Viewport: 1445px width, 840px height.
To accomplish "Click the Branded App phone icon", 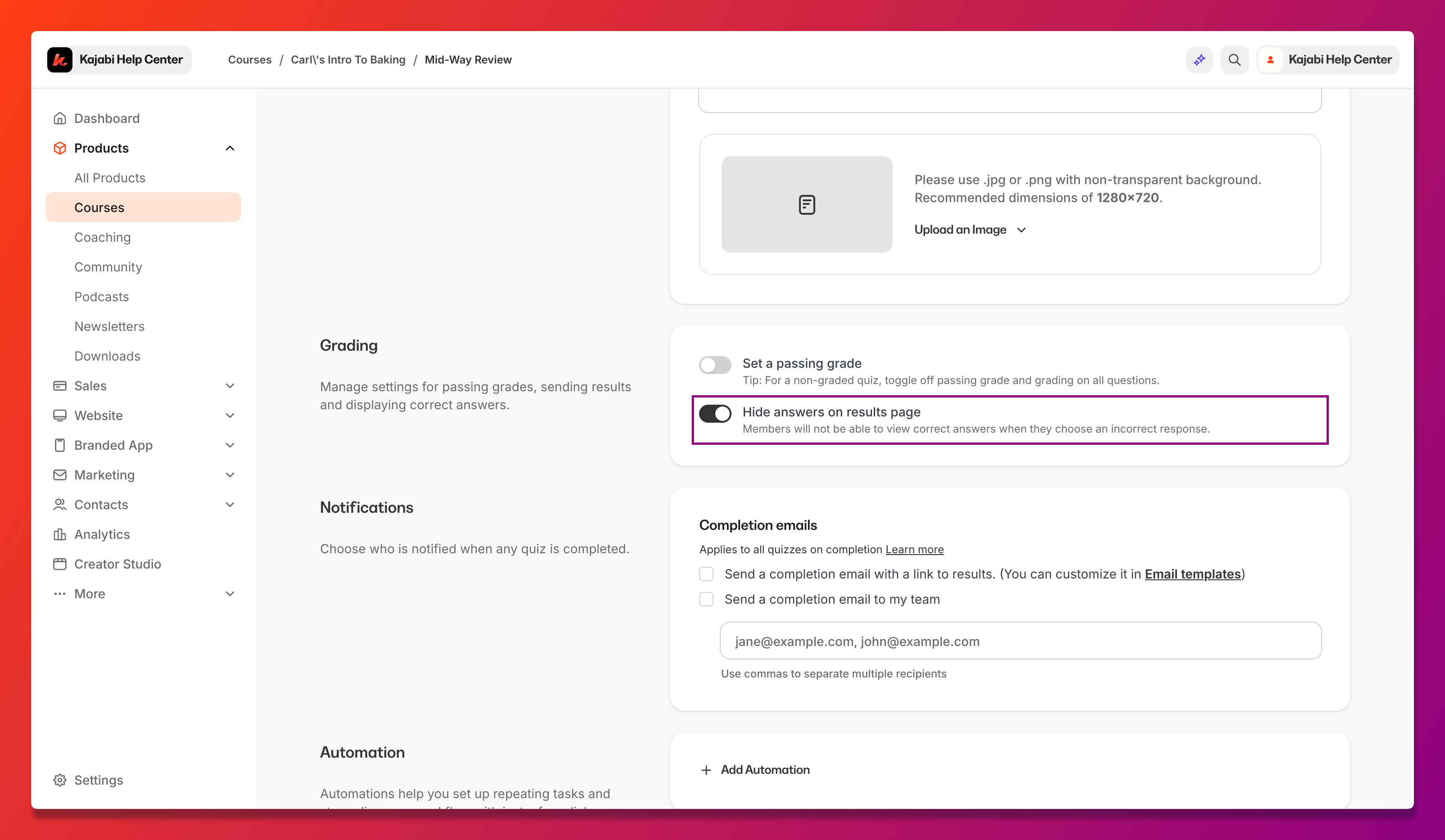I will click(x=59, y=445).
